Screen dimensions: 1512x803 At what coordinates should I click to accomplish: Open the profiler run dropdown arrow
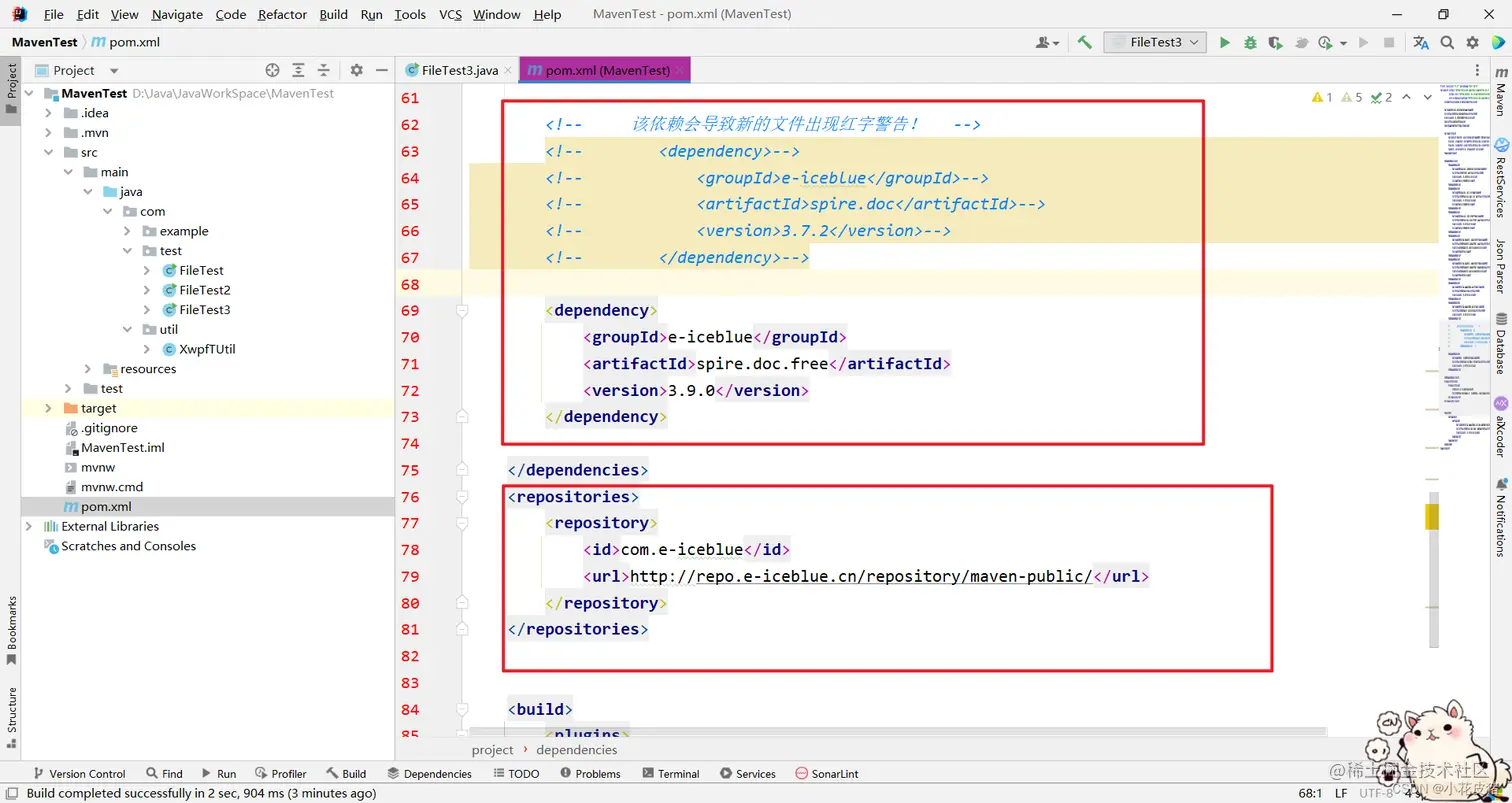[x=1343, y=43]
